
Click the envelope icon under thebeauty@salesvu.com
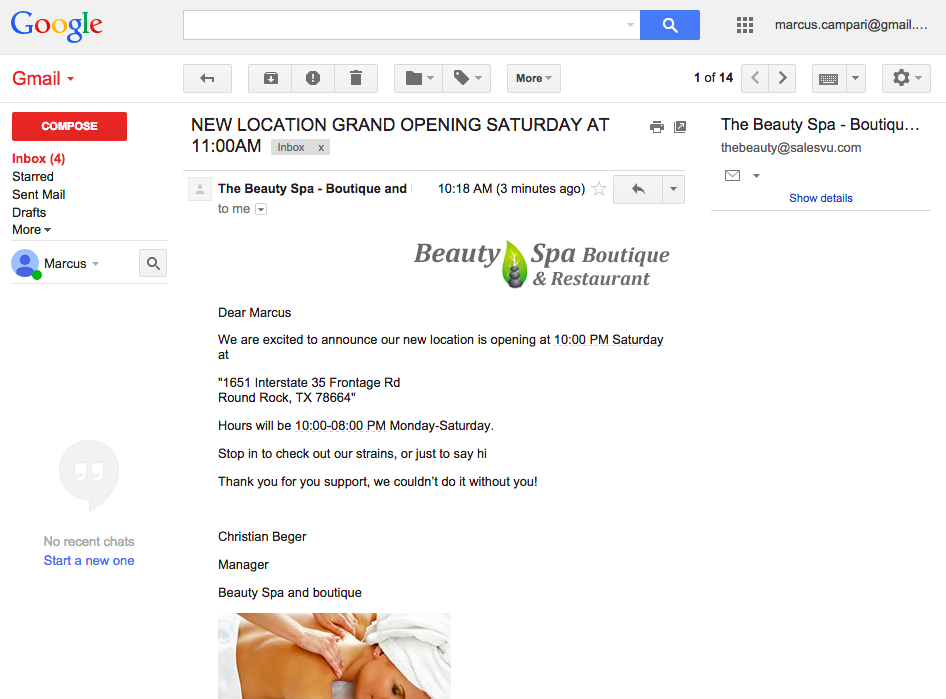tap(732, 176)
